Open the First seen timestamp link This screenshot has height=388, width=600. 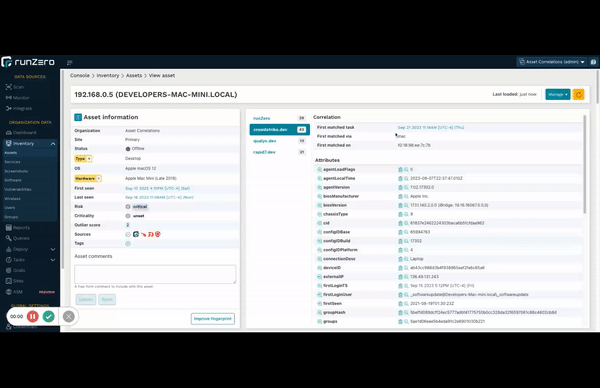tap(157, 188)
